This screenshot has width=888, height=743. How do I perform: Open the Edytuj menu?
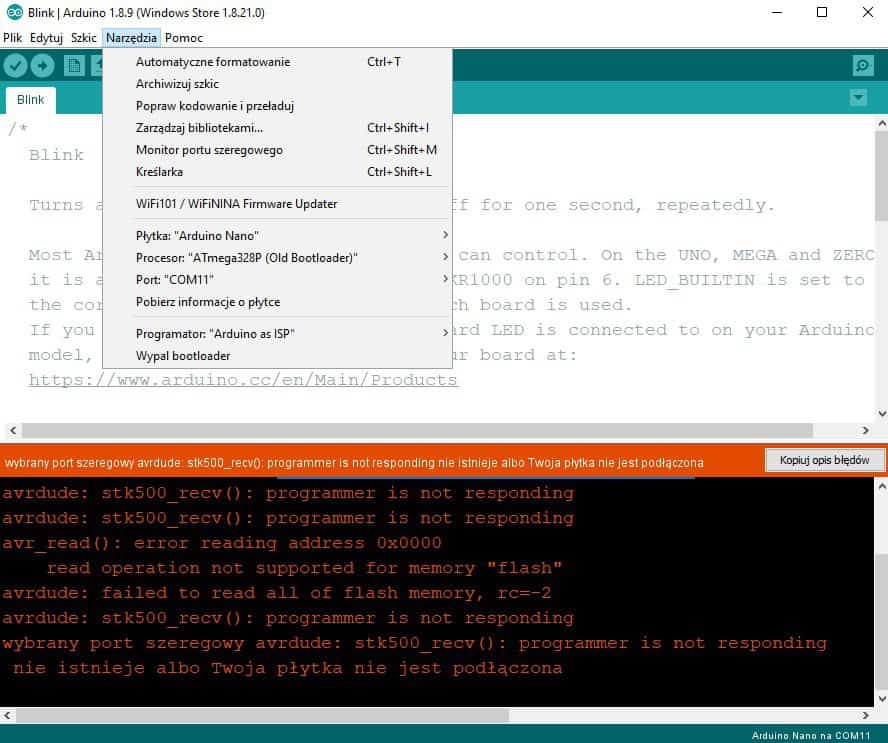[x=46, y=38]
